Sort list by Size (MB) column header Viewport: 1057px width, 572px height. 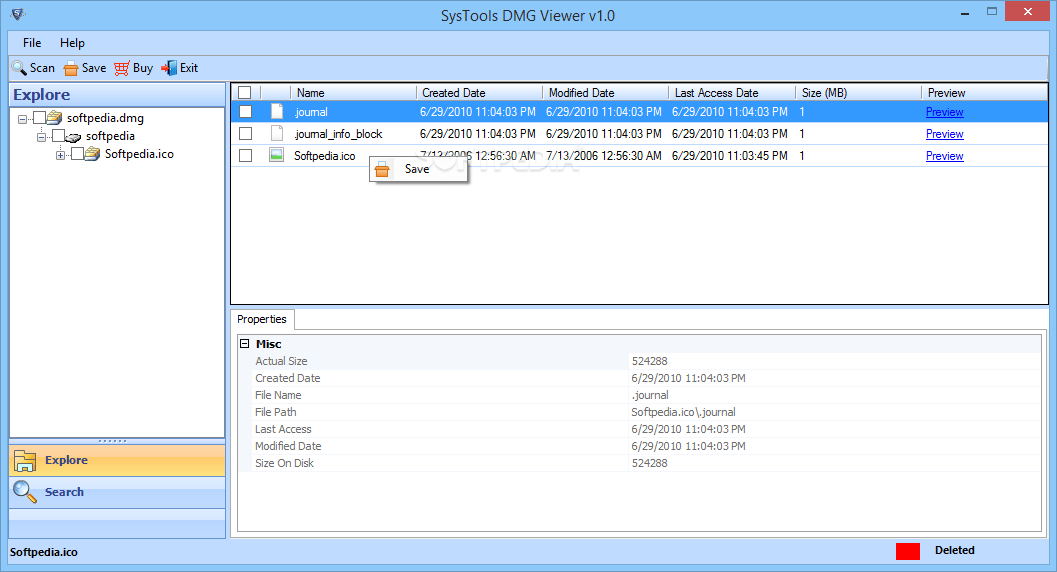tap(858, 93)
